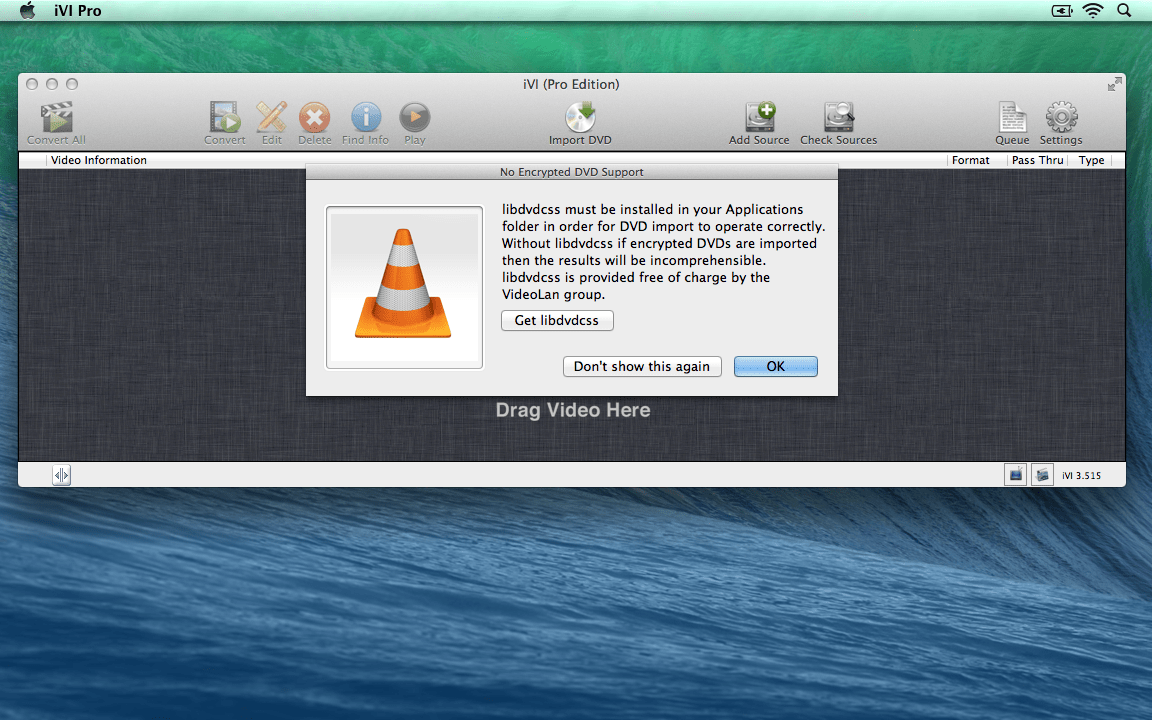Open the iVI Pro application menu
The image size is (1152, 720).
(x=78, y=11)
